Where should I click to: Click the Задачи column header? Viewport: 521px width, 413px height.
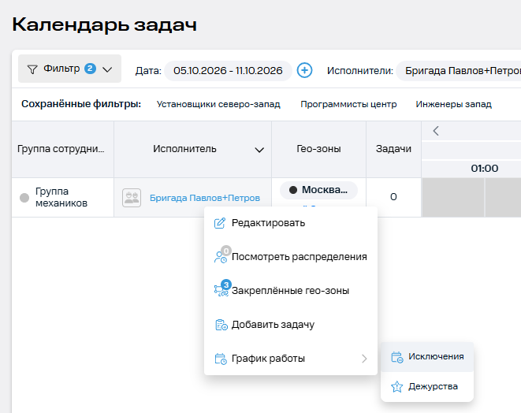(393, 149)
